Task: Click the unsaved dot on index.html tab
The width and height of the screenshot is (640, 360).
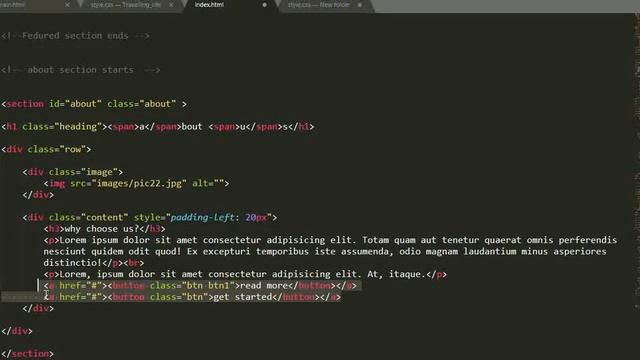Action: click(x=264, y=5)
